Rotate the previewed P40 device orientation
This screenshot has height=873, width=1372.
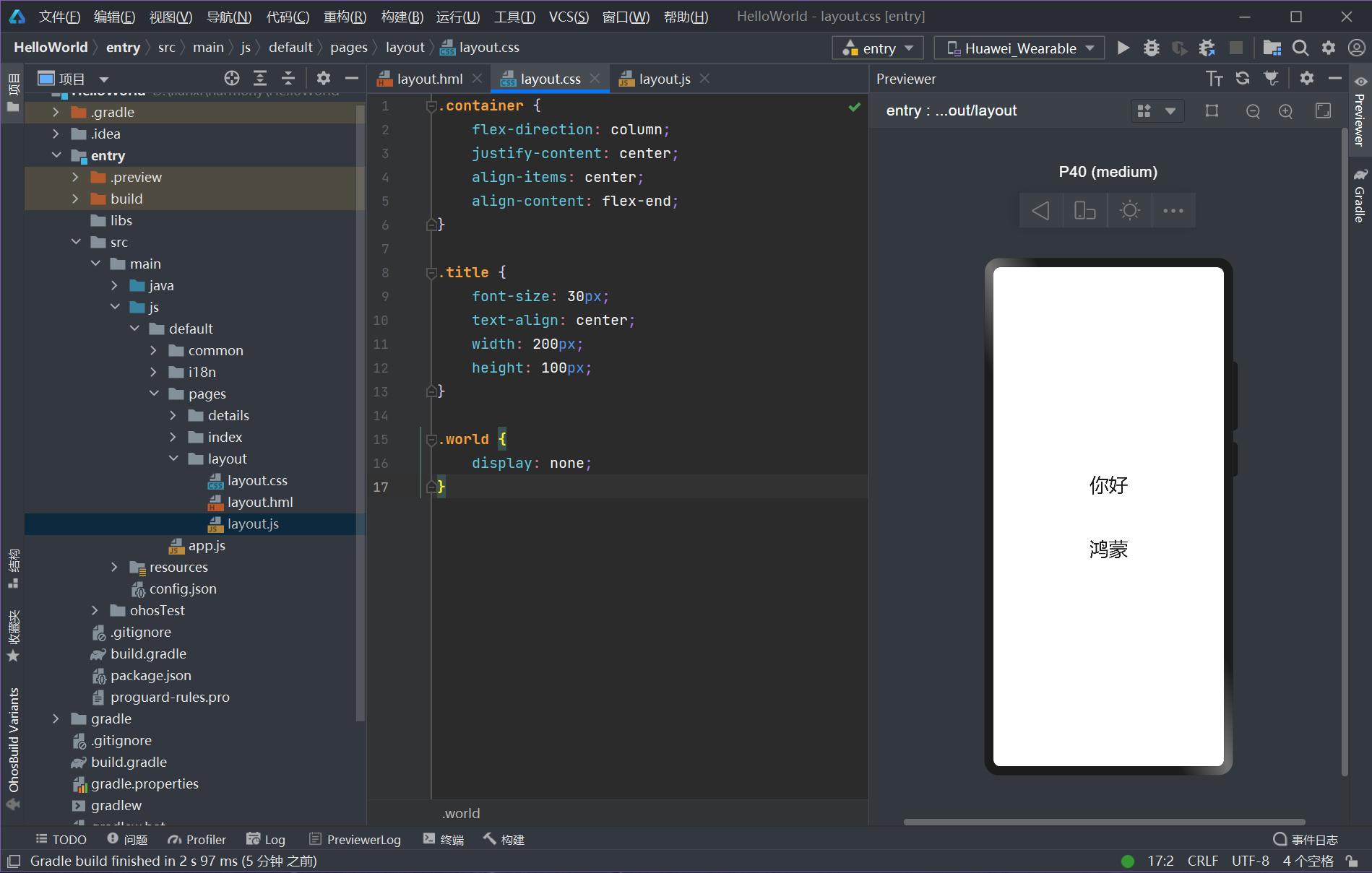tap(1084, 210)
